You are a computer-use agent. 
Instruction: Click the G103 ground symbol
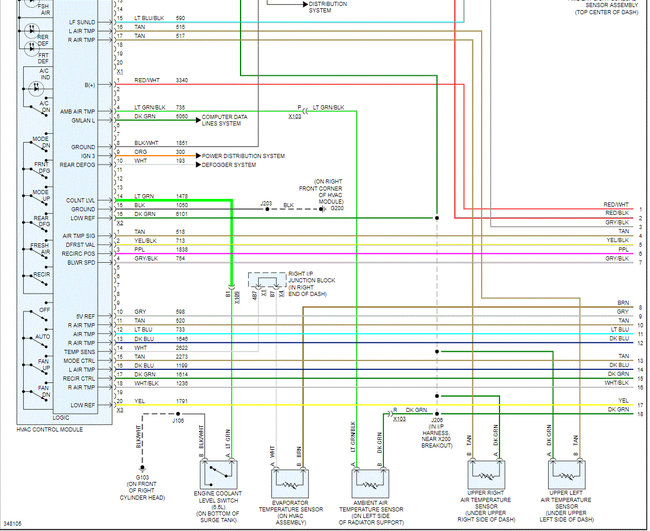(x=142, y=468)
